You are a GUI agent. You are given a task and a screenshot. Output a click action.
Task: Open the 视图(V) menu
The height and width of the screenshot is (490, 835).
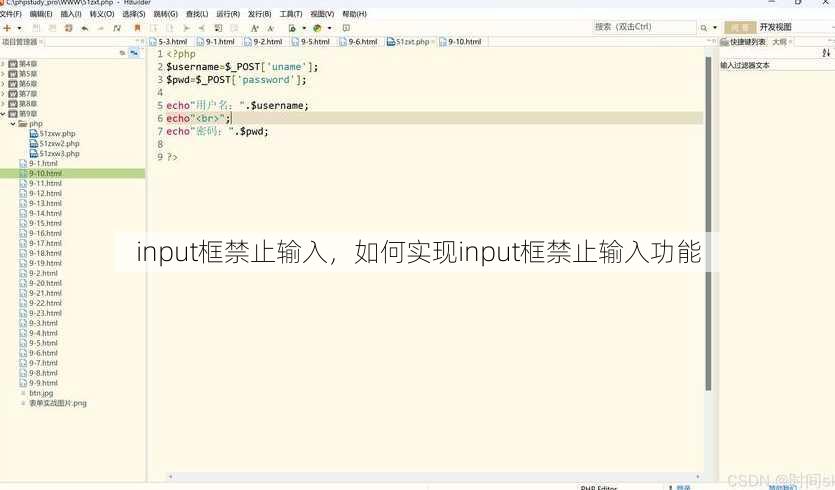(x=322, y=14)
